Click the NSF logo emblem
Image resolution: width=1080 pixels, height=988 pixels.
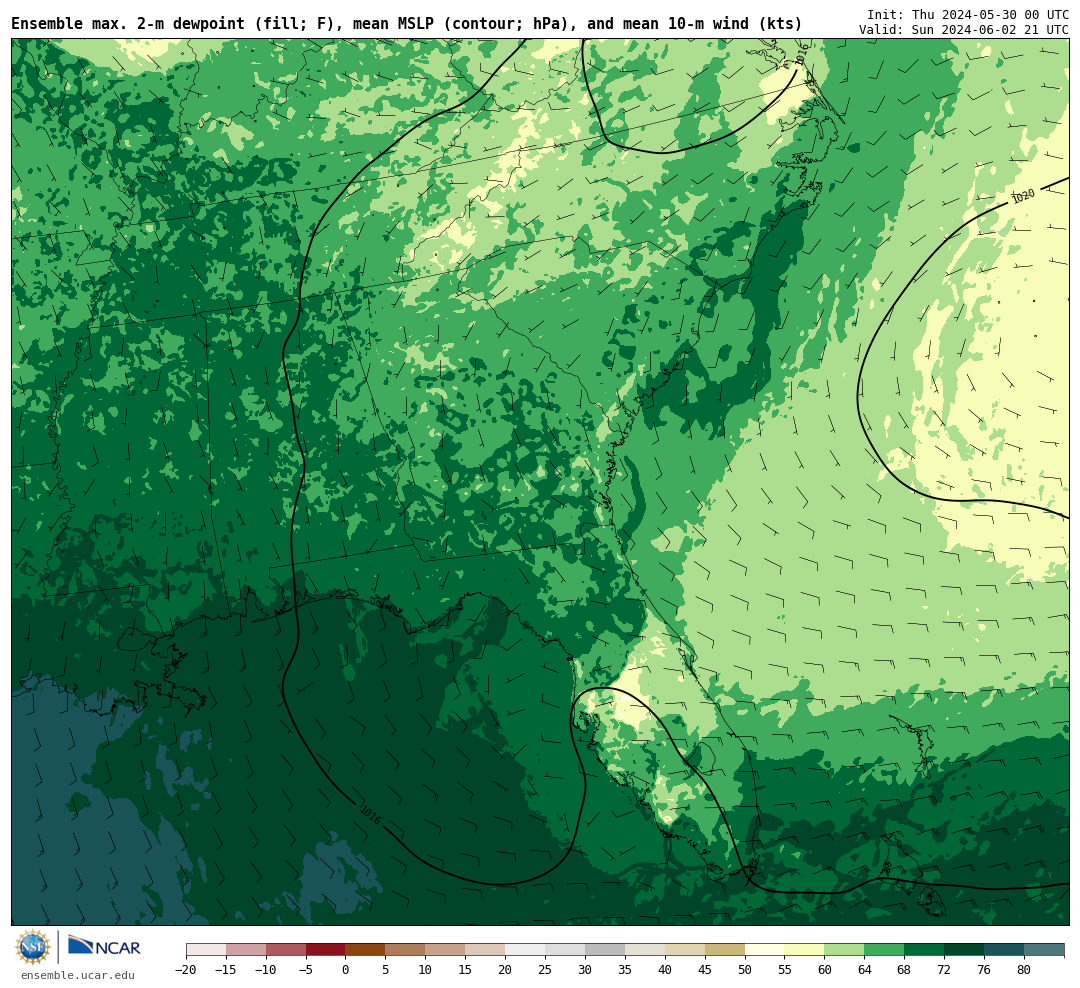[x=33, y=947]
